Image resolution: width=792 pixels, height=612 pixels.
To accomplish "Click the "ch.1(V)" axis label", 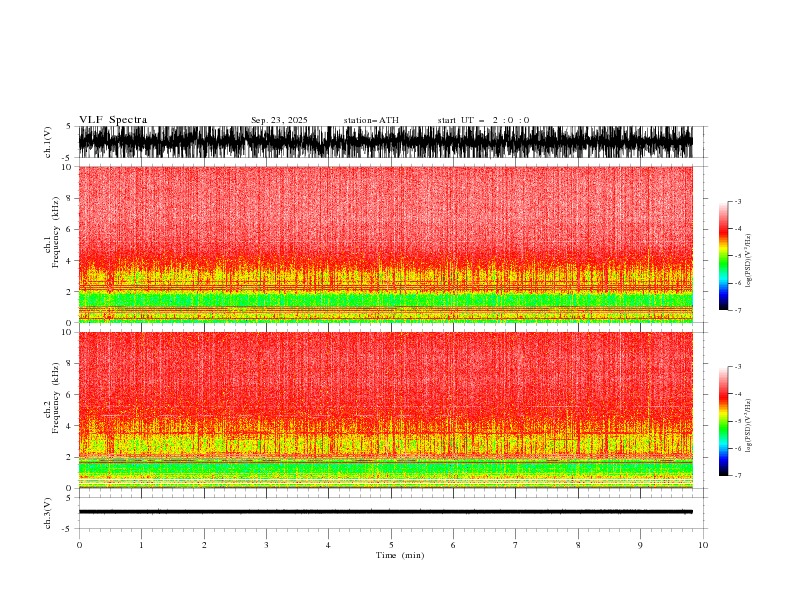I will click(x=48, y=142).
